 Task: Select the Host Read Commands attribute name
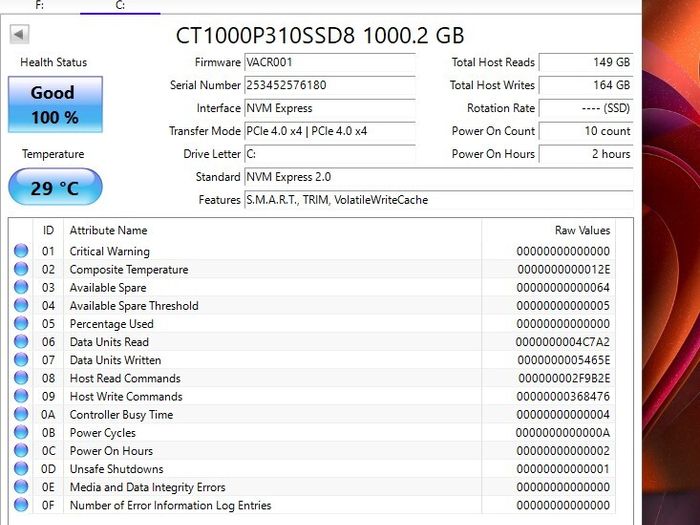pyautogui.click(x=125, y=379)
